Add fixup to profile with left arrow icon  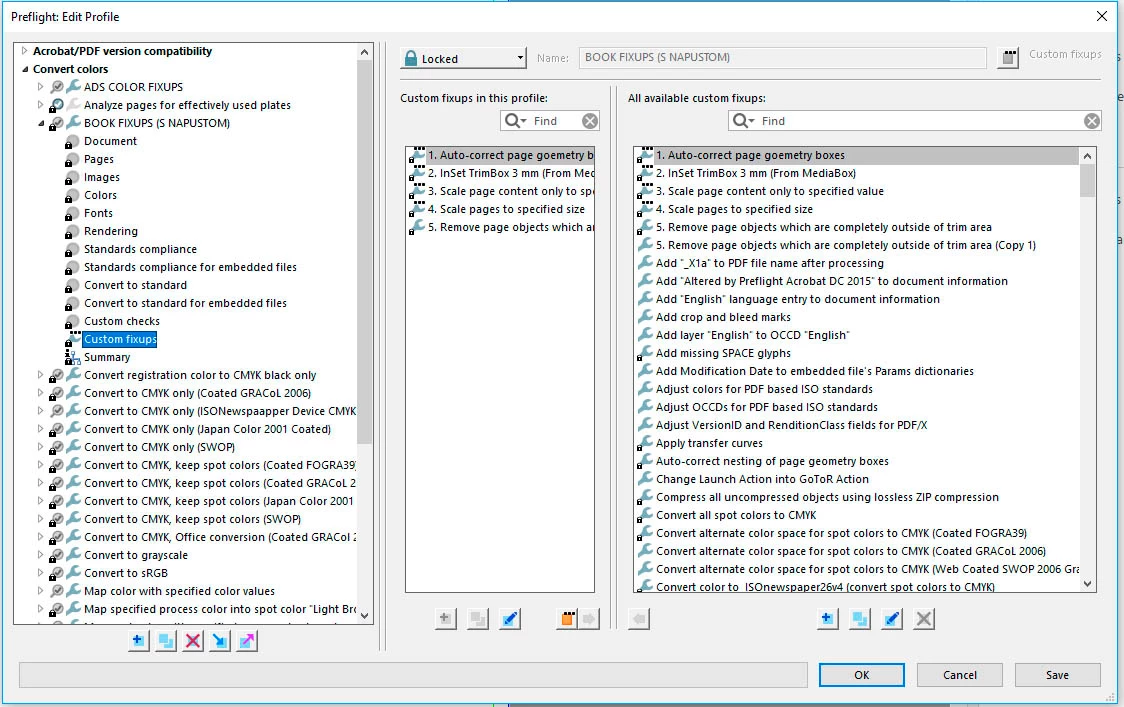pyautogui.click(x=639, y=618)
